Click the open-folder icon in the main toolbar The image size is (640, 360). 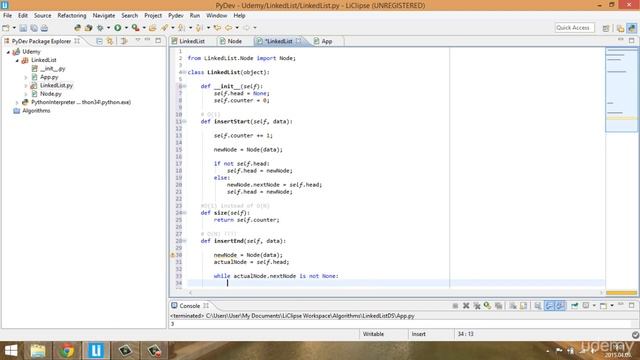[152, 28]
